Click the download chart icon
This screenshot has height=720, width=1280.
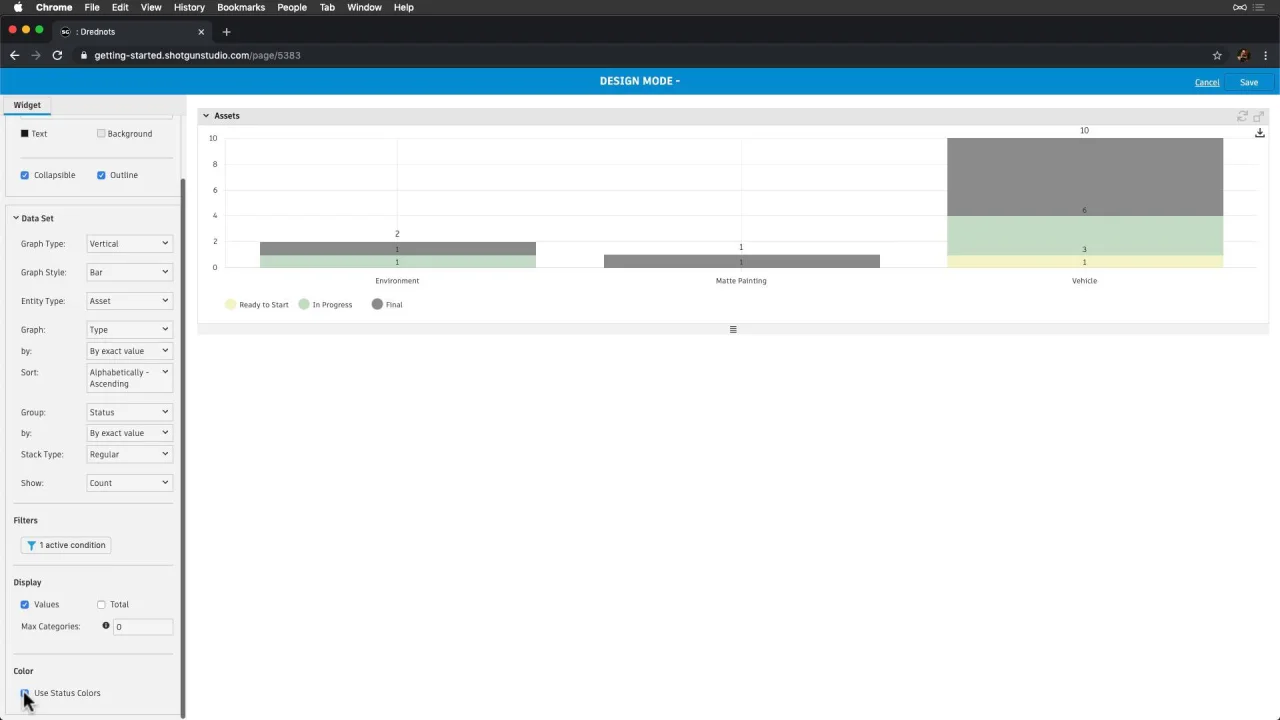[x=1259, y=132]
